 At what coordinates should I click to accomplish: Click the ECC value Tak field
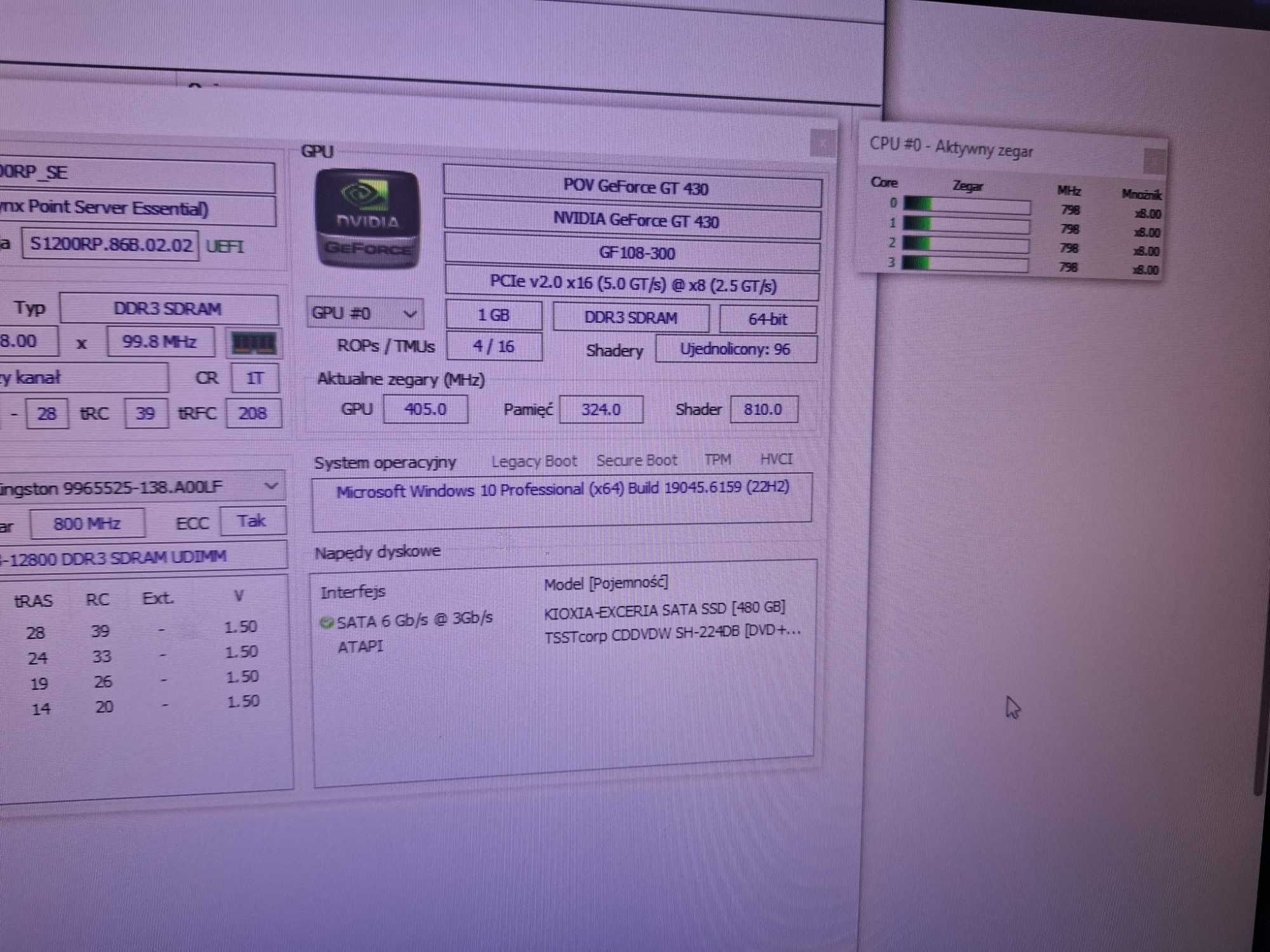(x=252, y=522)
